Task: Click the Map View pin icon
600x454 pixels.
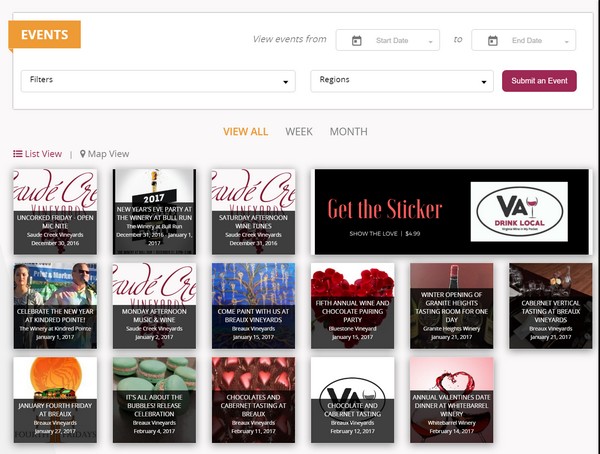Action: (x=83, y=154)
